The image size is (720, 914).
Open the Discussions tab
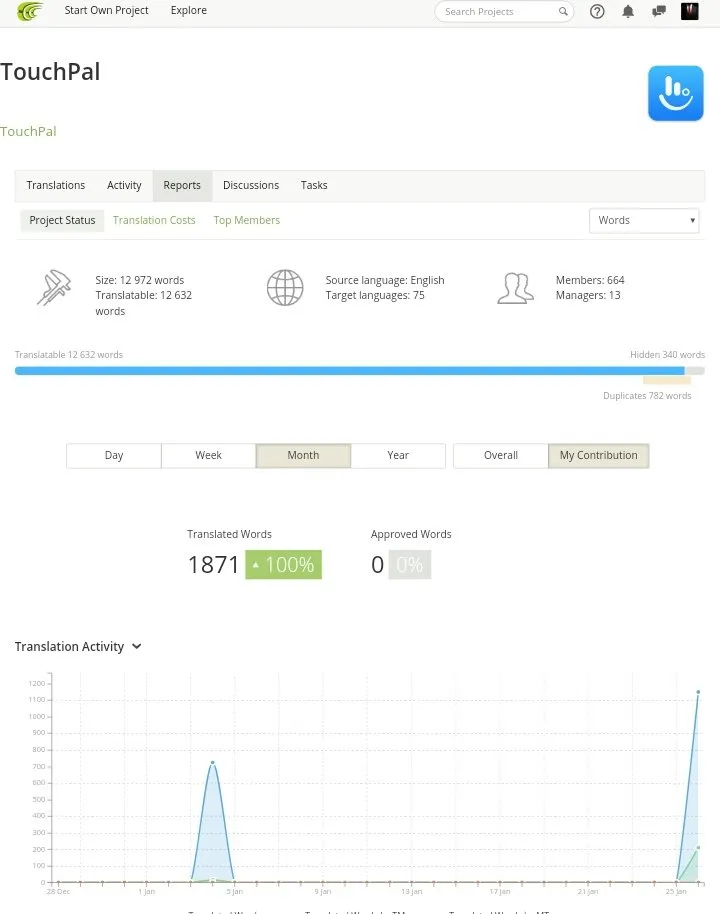point(251,185)
